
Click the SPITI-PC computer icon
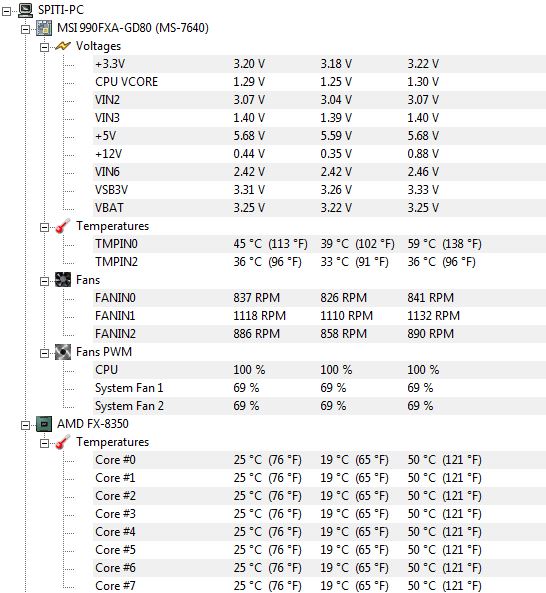[x=25, y=10]
